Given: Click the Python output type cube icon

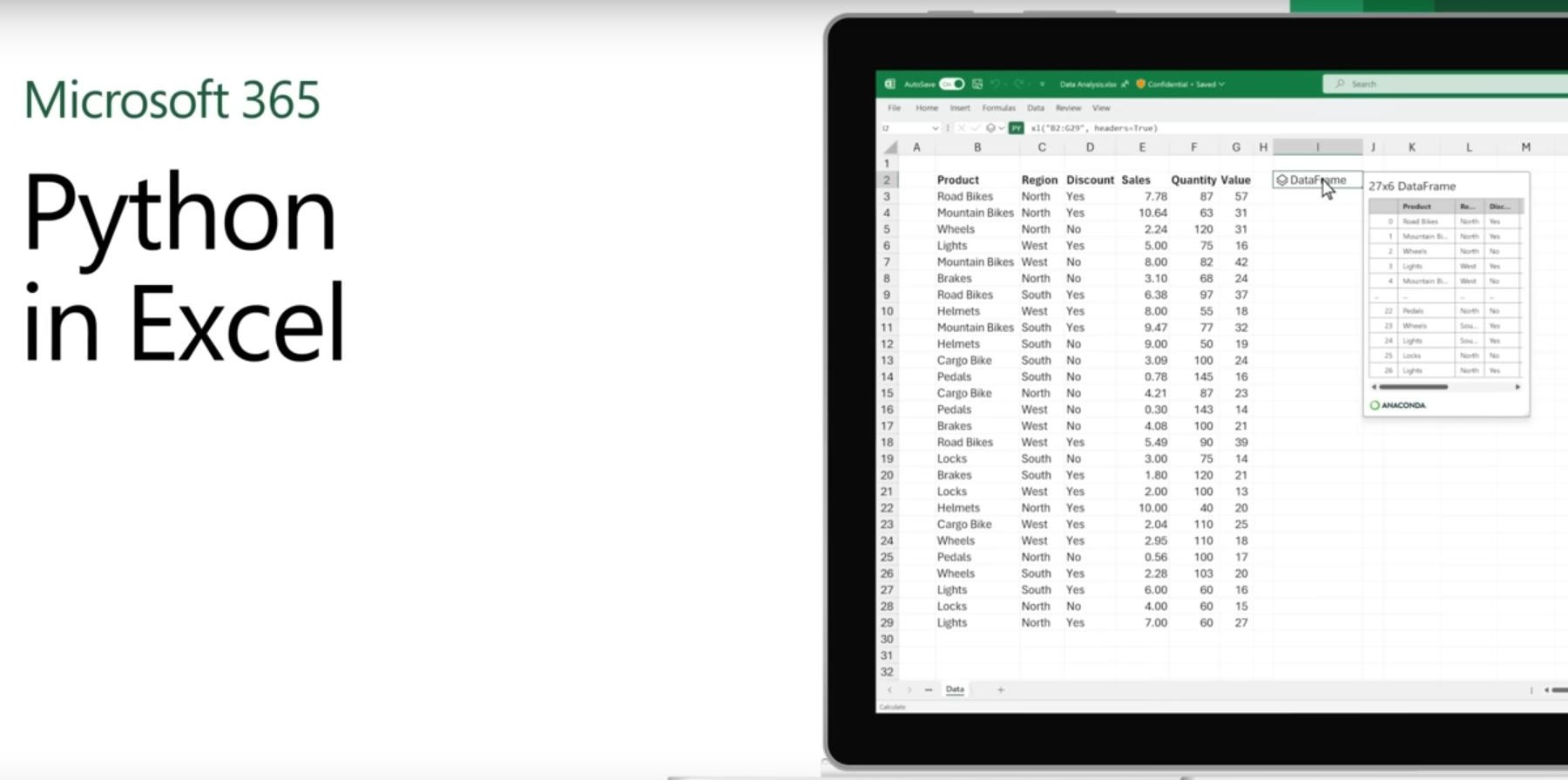Looking at the screenshot, I should (x=990, y=128).
